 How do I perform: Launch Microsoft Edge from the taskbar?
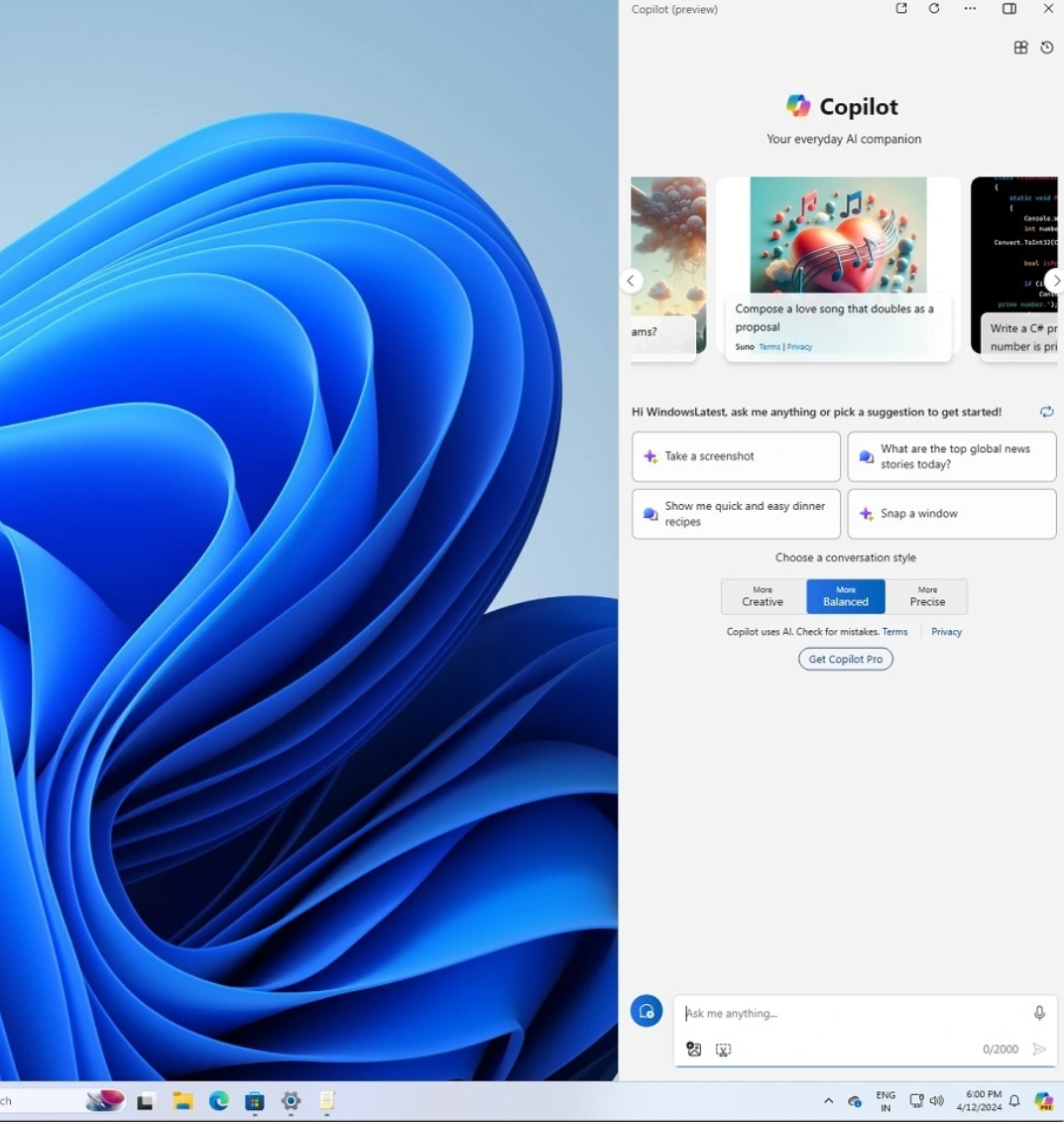tap(218, 1102)
